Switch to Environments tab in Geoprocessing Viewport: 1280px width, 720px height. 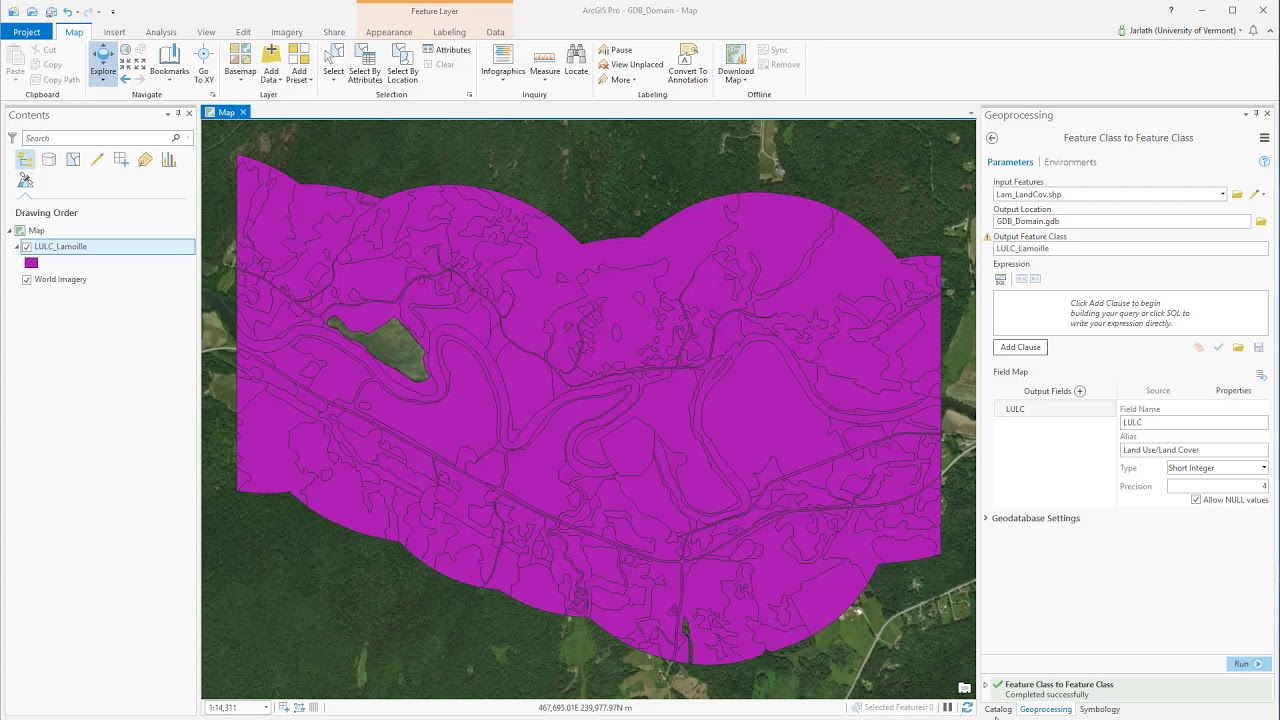point(1070,162)
